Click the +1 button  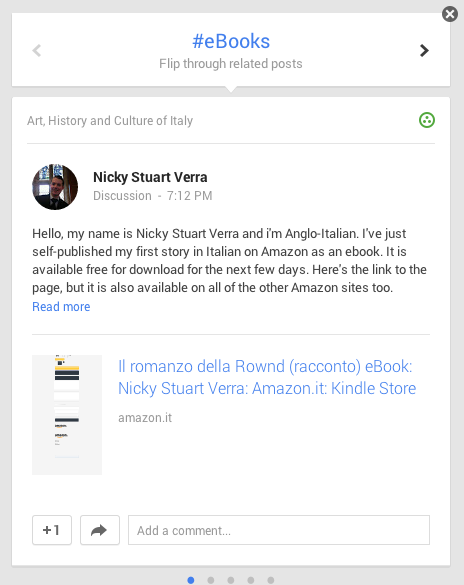[x=52, y=530]
